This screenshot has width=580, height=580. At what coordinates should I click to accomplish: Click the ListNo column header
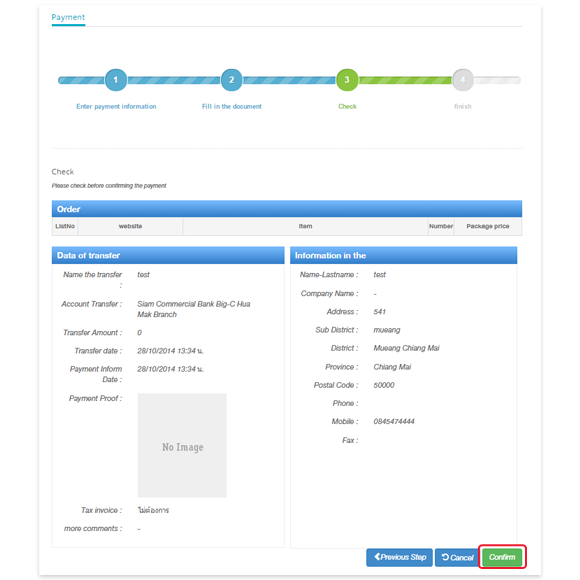[x=65, y=226]
